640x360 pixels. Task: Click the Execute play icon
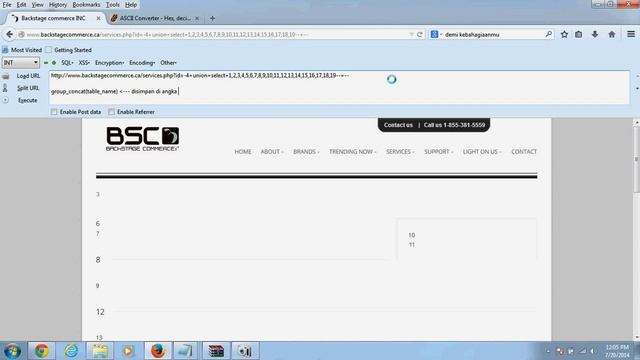5,100
